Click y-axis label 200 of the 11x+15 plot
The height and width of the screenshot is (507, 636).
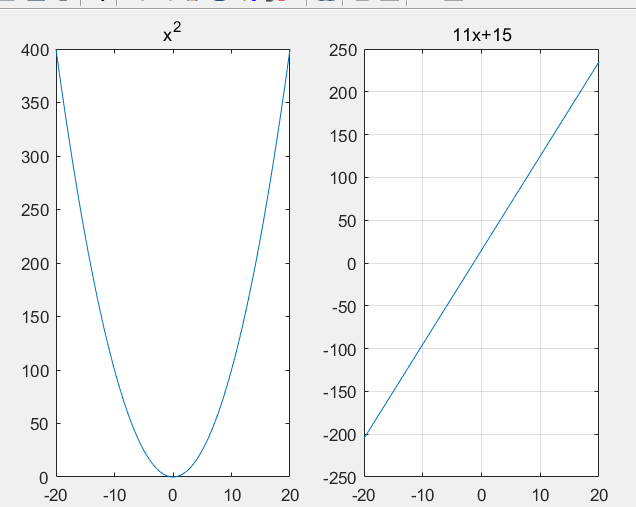tap(343, 93)
